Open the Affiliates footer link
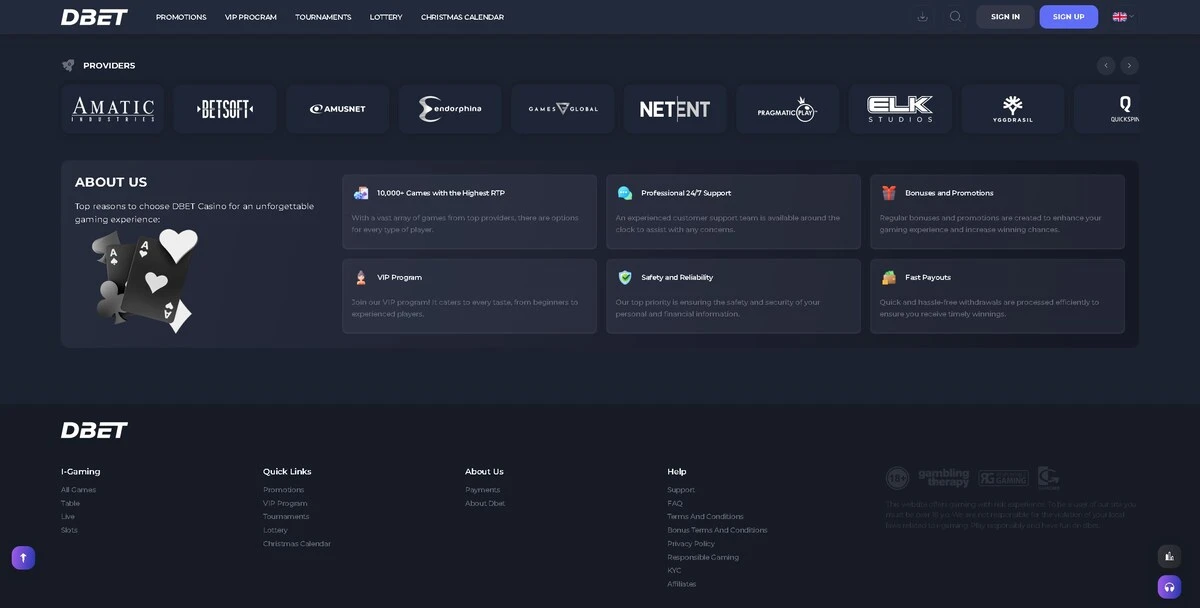The height and width of the screenshot is (608, 1200). (x=681, y=584)
